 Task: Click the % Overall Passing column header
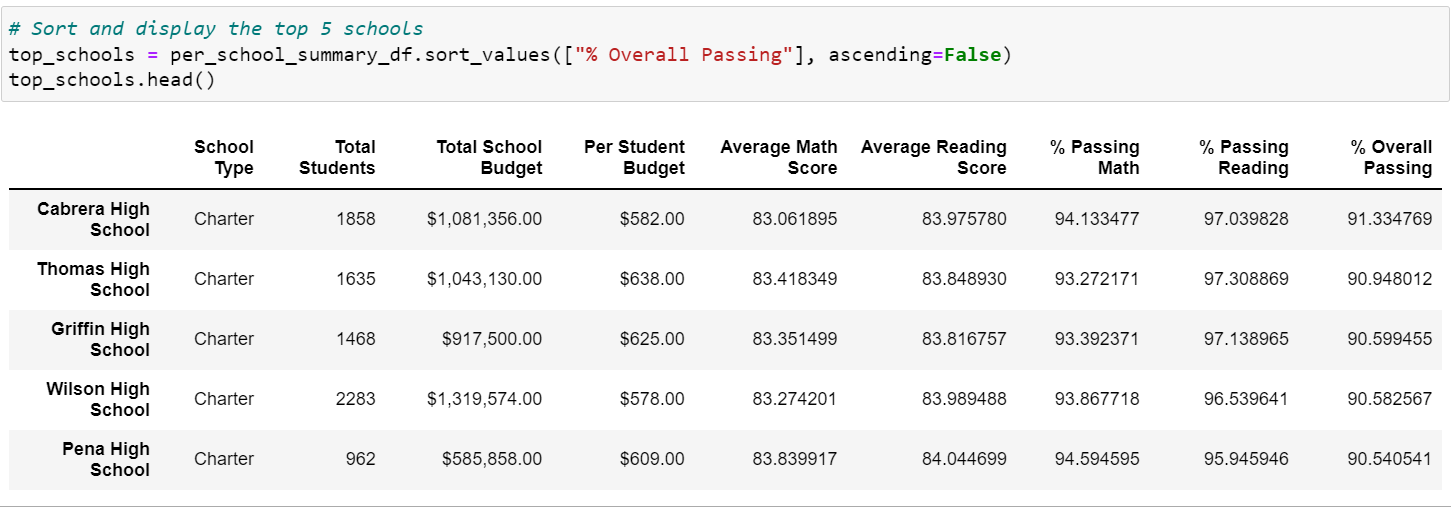(1391, 158)
